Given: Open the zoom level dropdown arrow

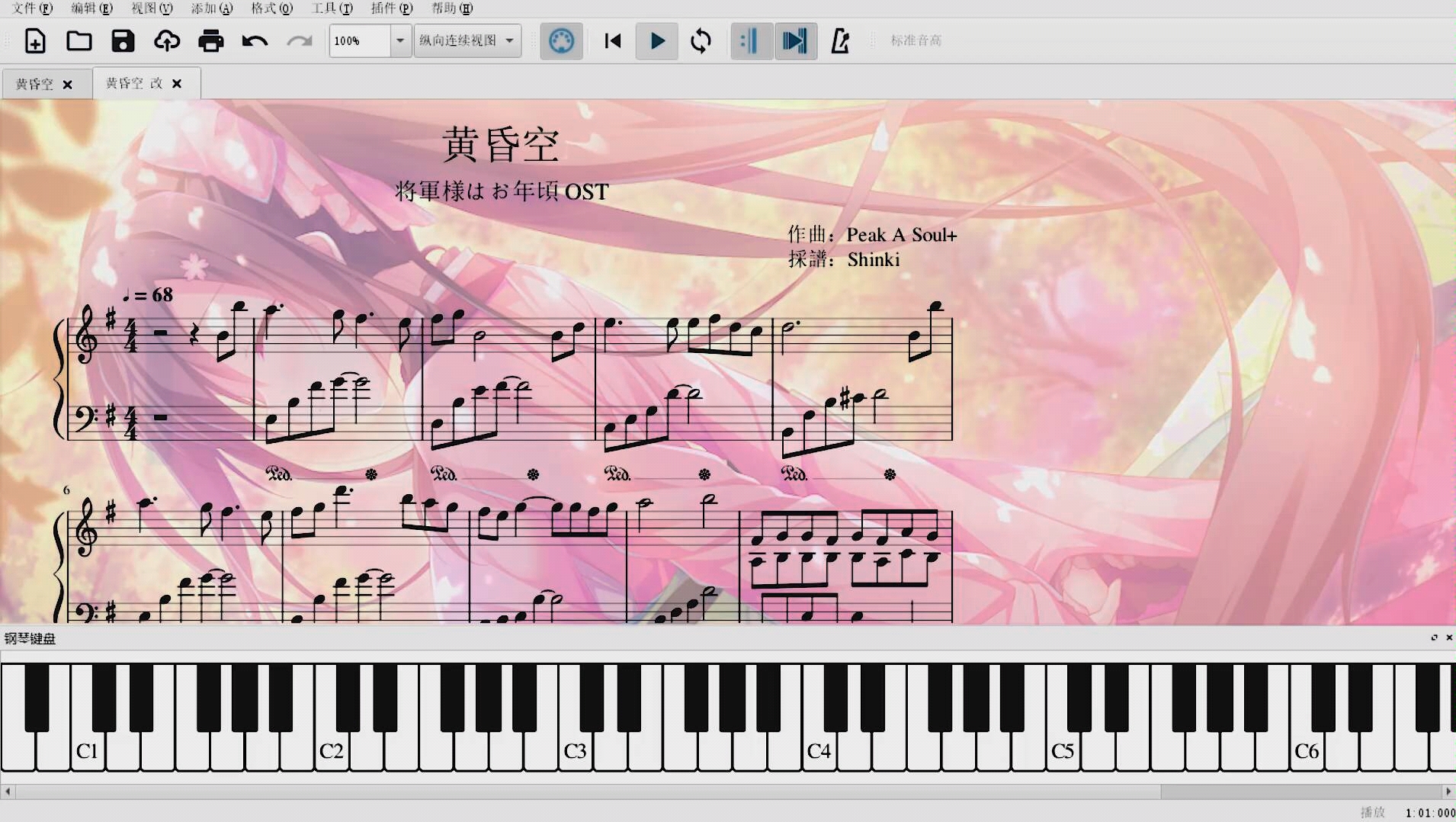Looking at the screenshot, I should coord(400,40).
